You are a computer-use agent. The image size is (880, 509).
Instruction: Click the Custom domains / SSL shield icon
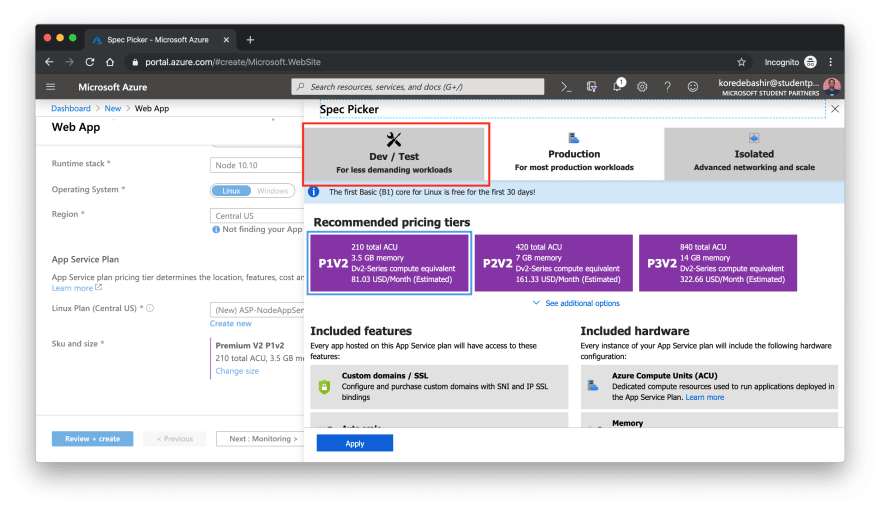[x=324, y=387]
